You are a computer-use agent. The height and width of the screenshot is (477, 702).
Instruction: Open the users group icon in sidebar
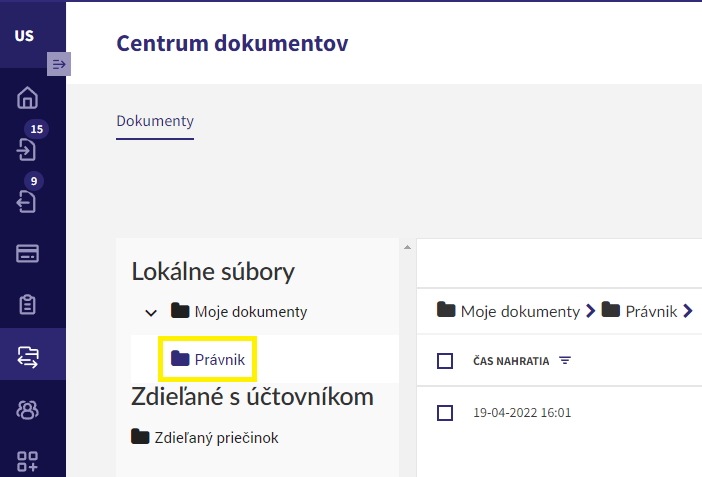(x=27, y=409)
